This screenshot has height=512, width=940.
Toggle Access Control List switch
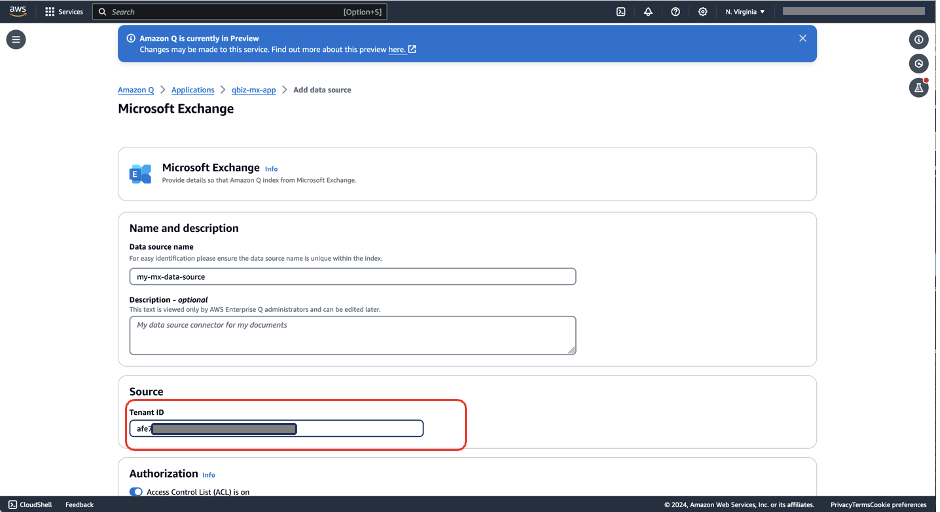point(136,492)
